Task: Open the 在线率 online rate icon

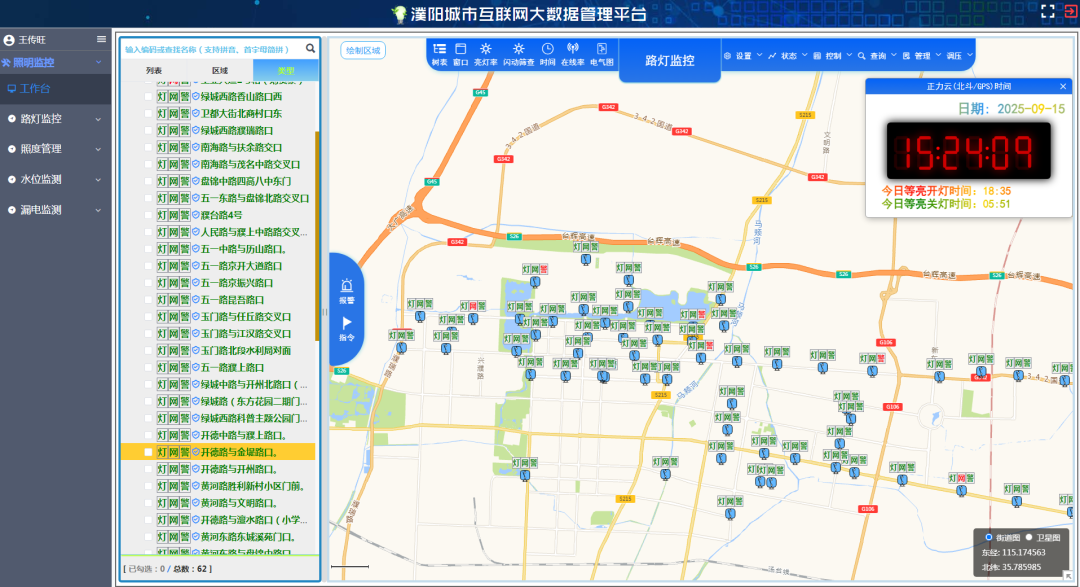Action: [x=573, y=49]
